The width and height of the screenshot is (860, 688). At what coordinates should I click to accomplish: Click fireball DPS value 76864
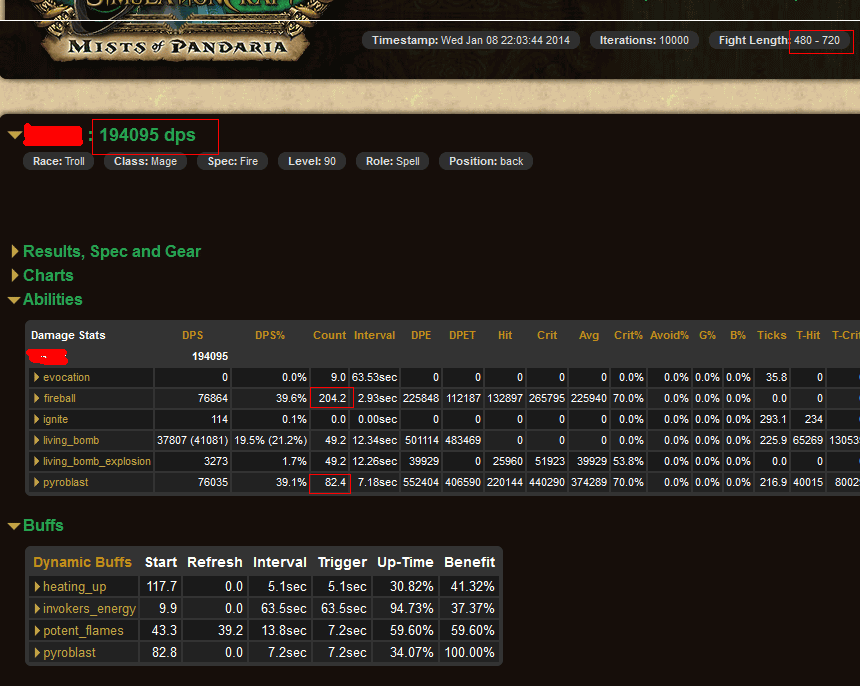[x=213, y=398]
